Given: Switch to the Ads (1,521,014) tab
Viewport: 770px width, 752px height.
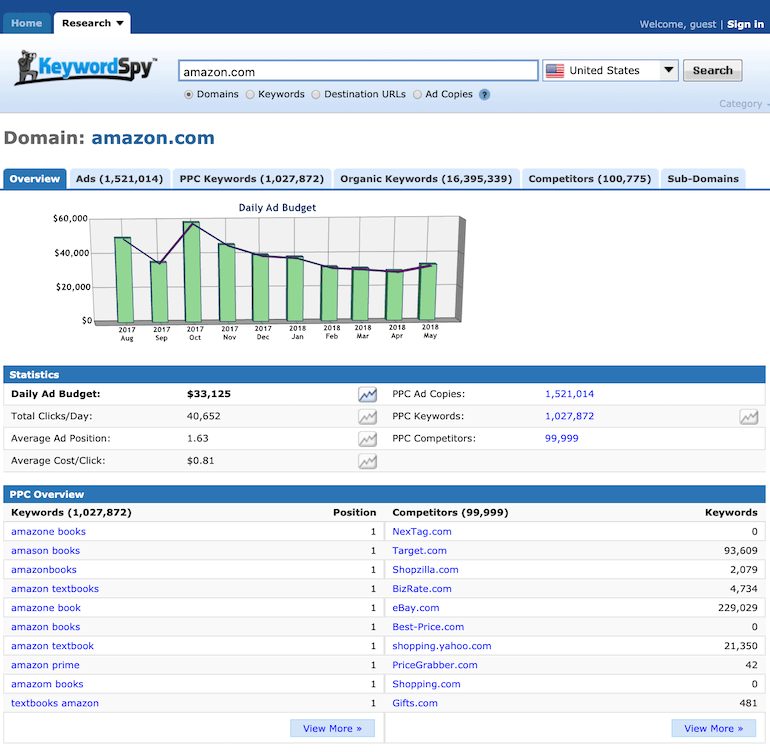Looking at the screenshot, I should point(119,179).
